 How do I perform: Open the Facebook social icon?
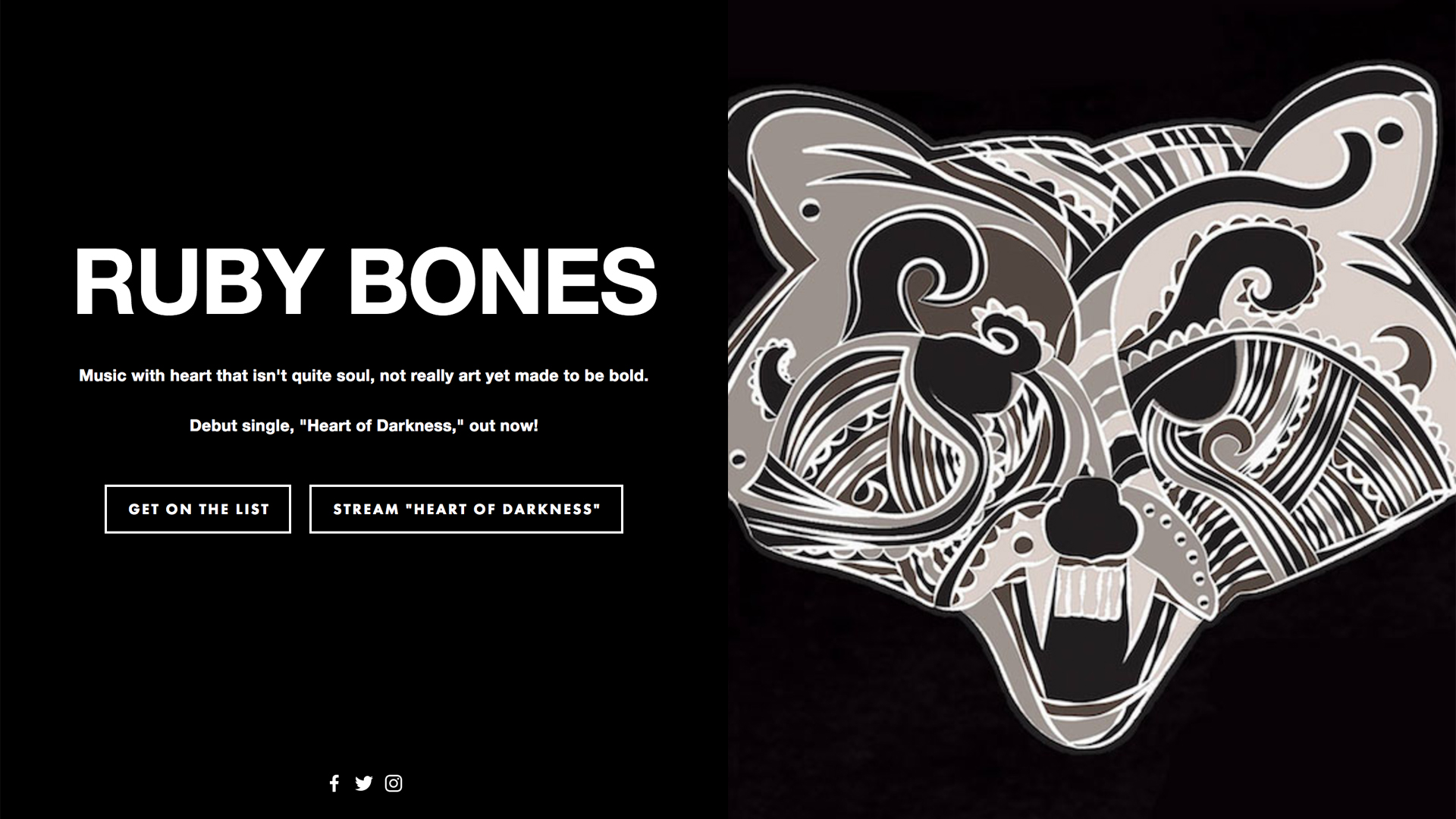point(334,783)
